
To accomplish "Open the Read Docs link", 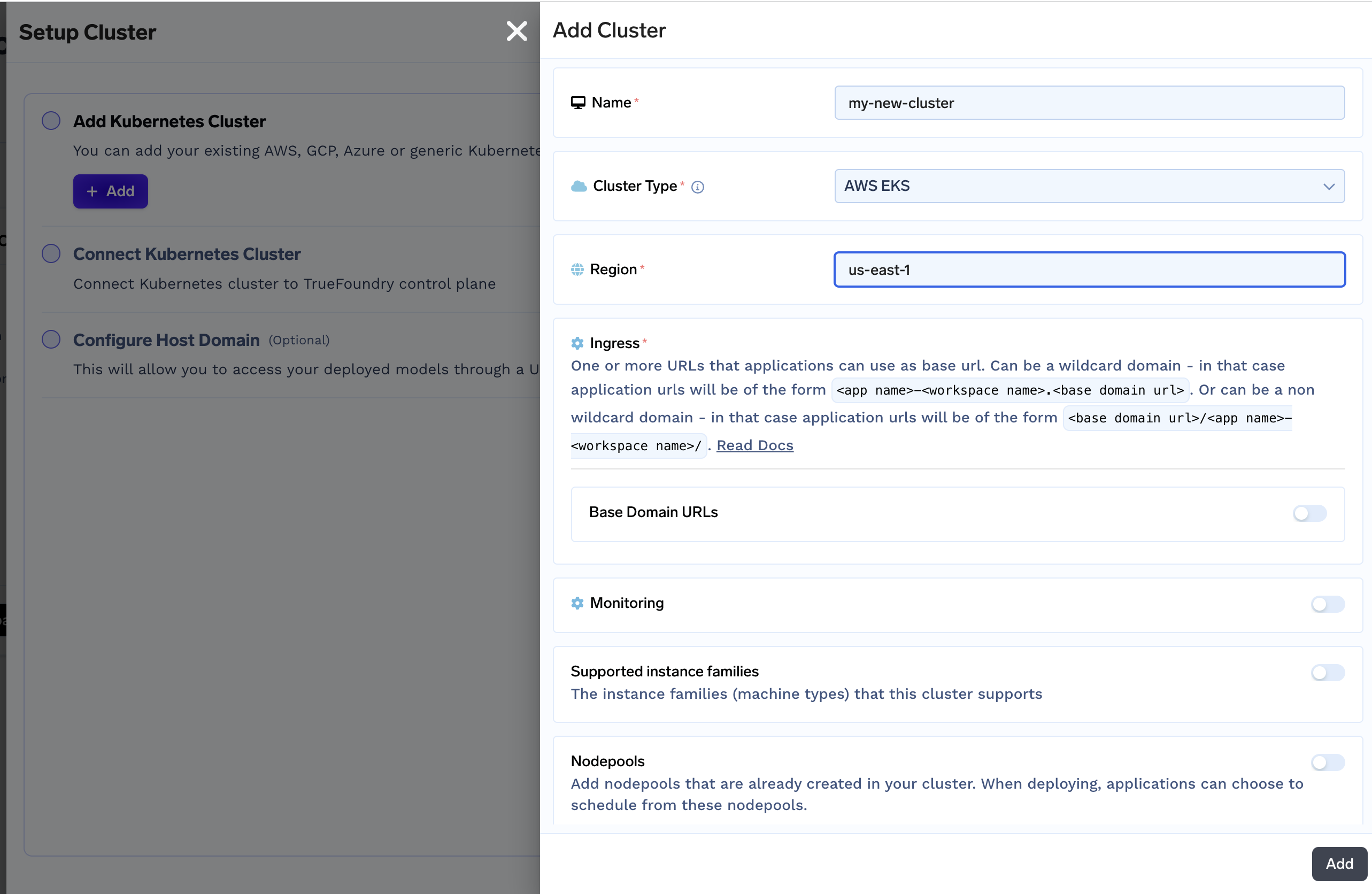I will click(x=754, y=445).
